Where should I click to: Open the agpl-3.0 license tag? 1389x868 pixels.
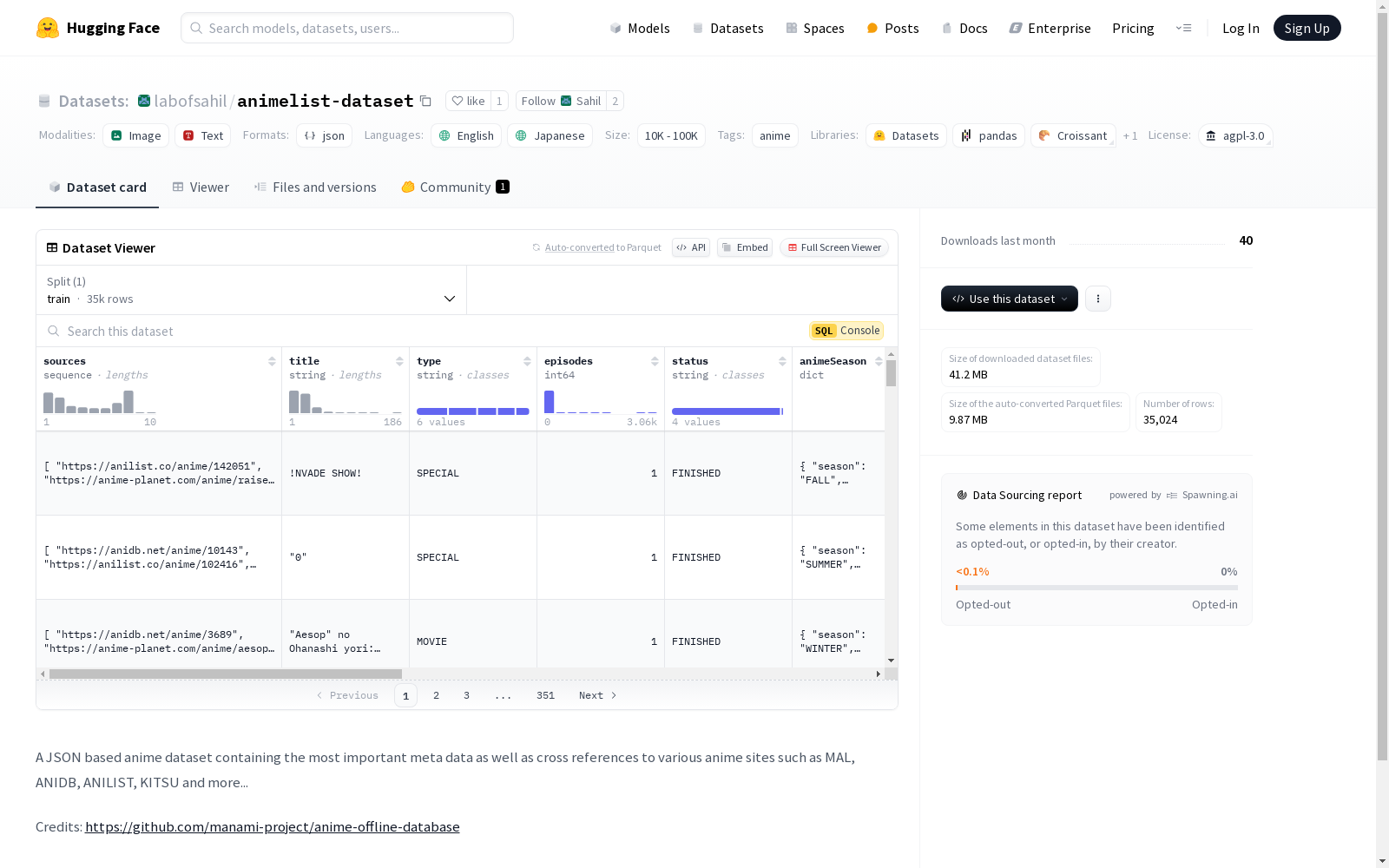[1235, 135]
